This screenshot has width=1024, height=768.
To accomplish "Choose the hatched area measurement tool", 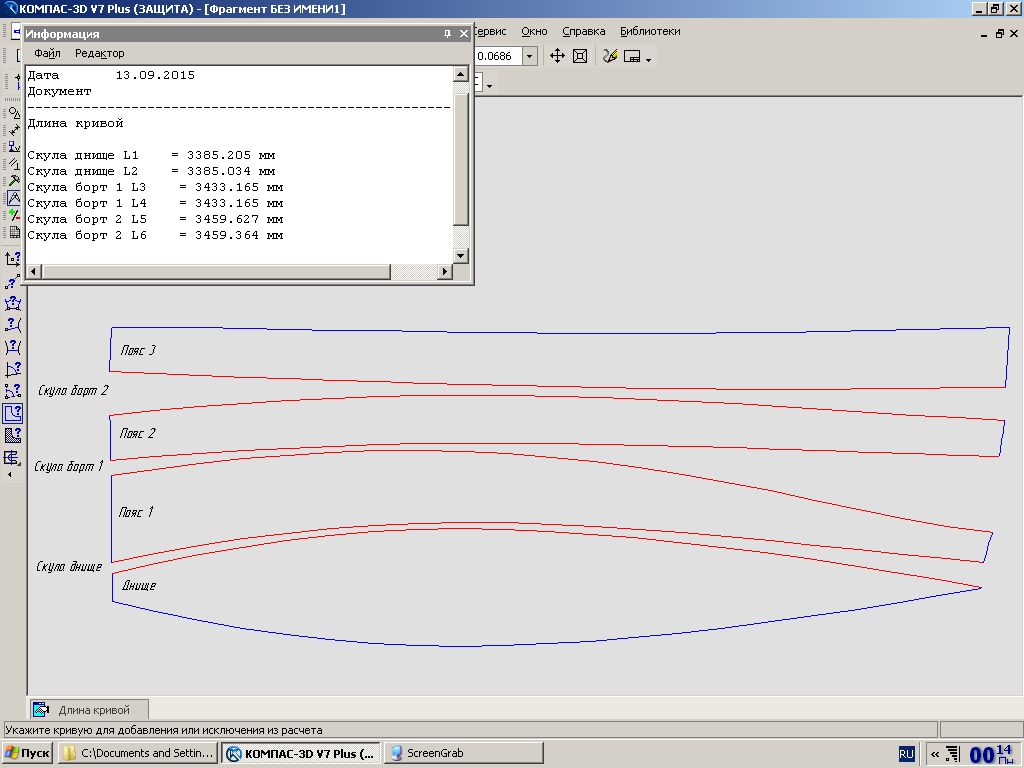I will [x=13, y=435].
